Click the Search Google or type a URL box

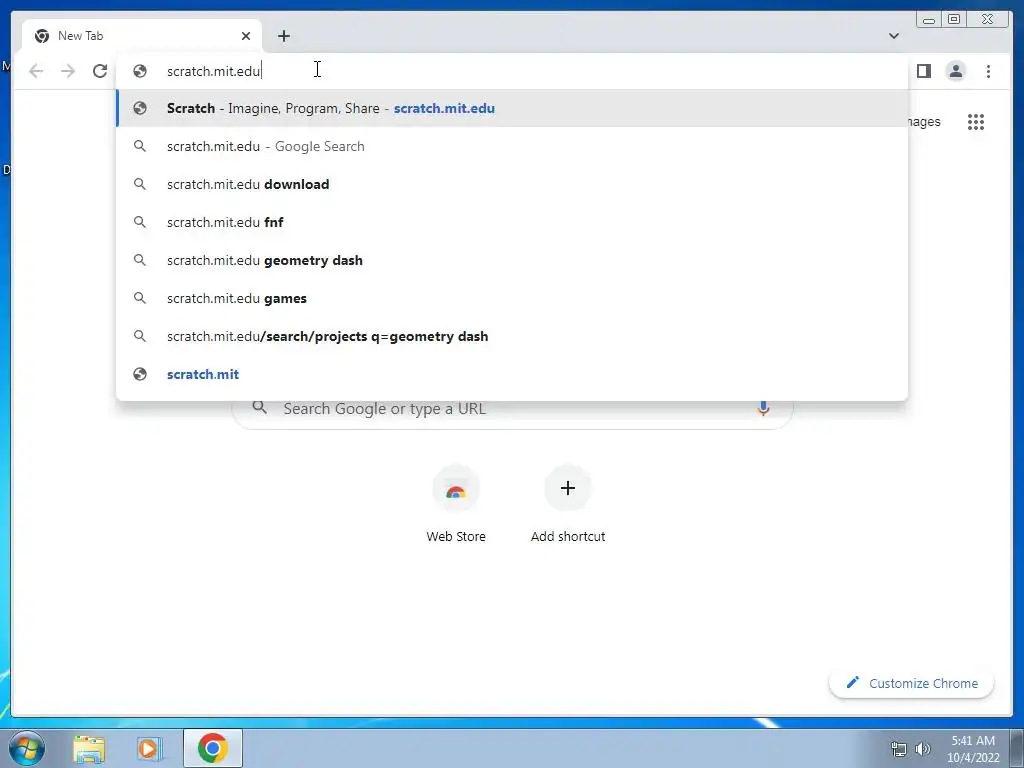[x=512, y=411]
